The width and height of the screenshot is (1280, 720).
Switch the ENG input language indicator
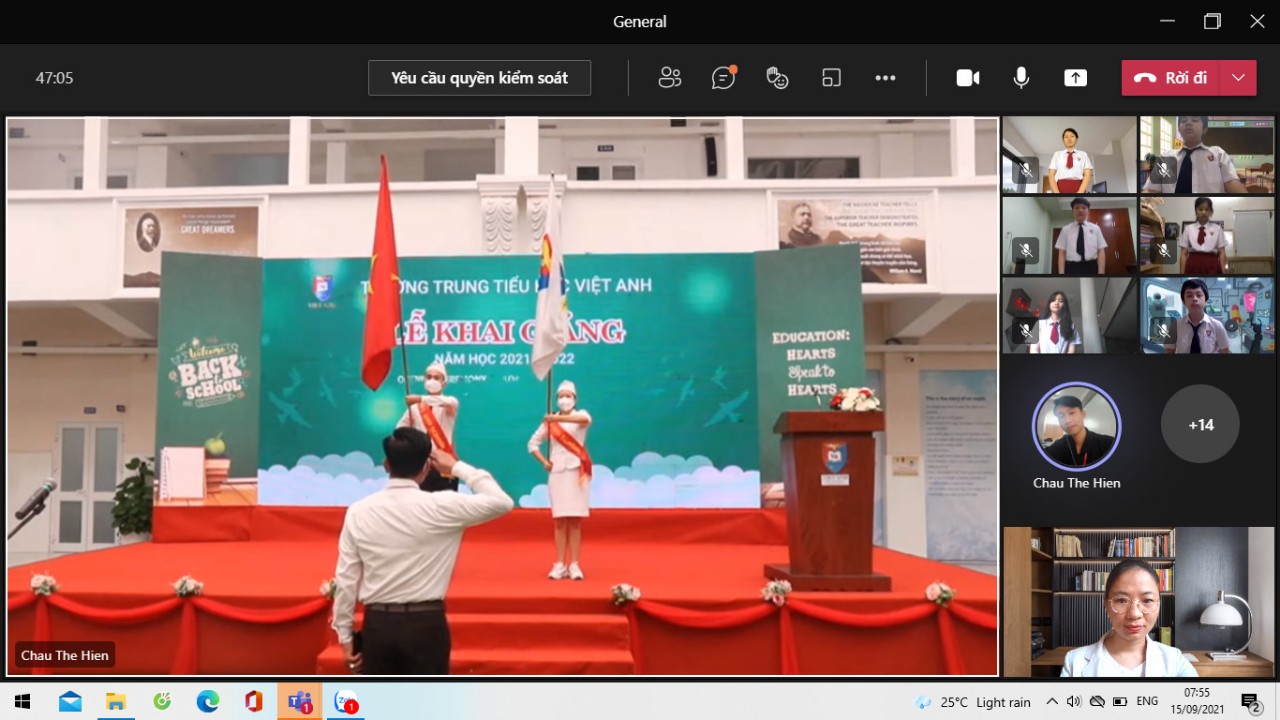(x=1148, y=702)
